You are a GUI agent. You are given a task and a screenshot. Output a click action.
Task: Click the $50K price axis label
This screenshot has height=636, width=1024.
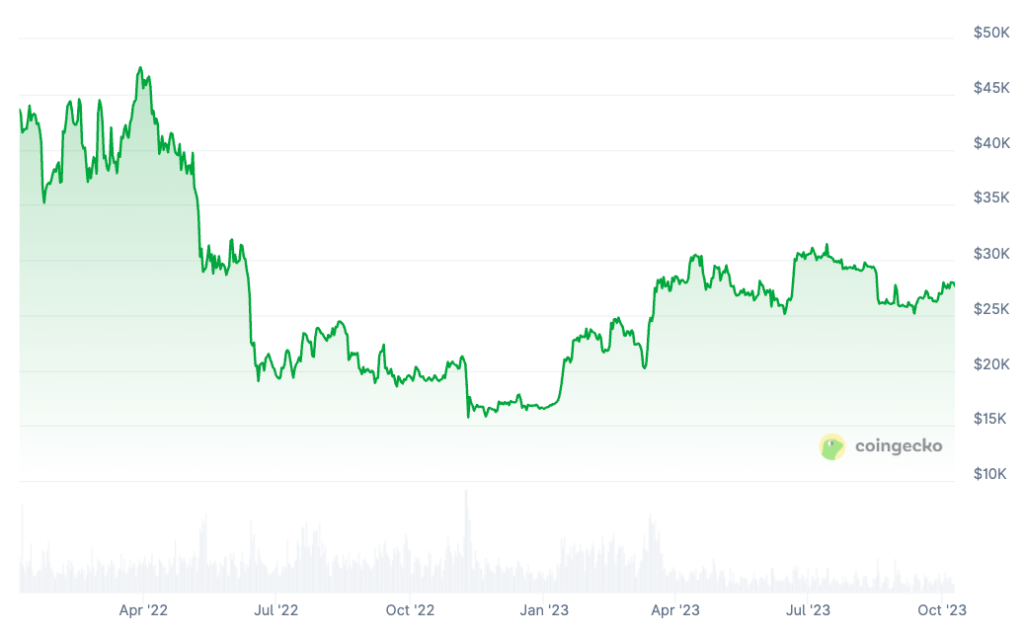click(x=991, y=33)
